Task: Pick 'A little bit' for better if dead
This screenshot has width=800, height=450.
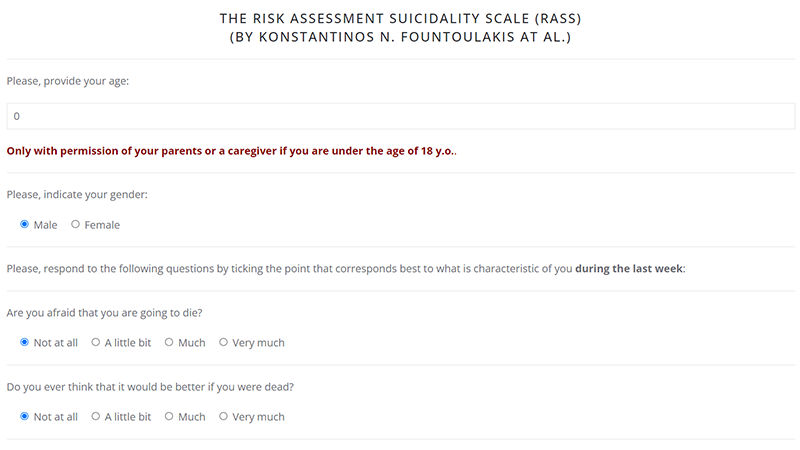Action: 96,416
